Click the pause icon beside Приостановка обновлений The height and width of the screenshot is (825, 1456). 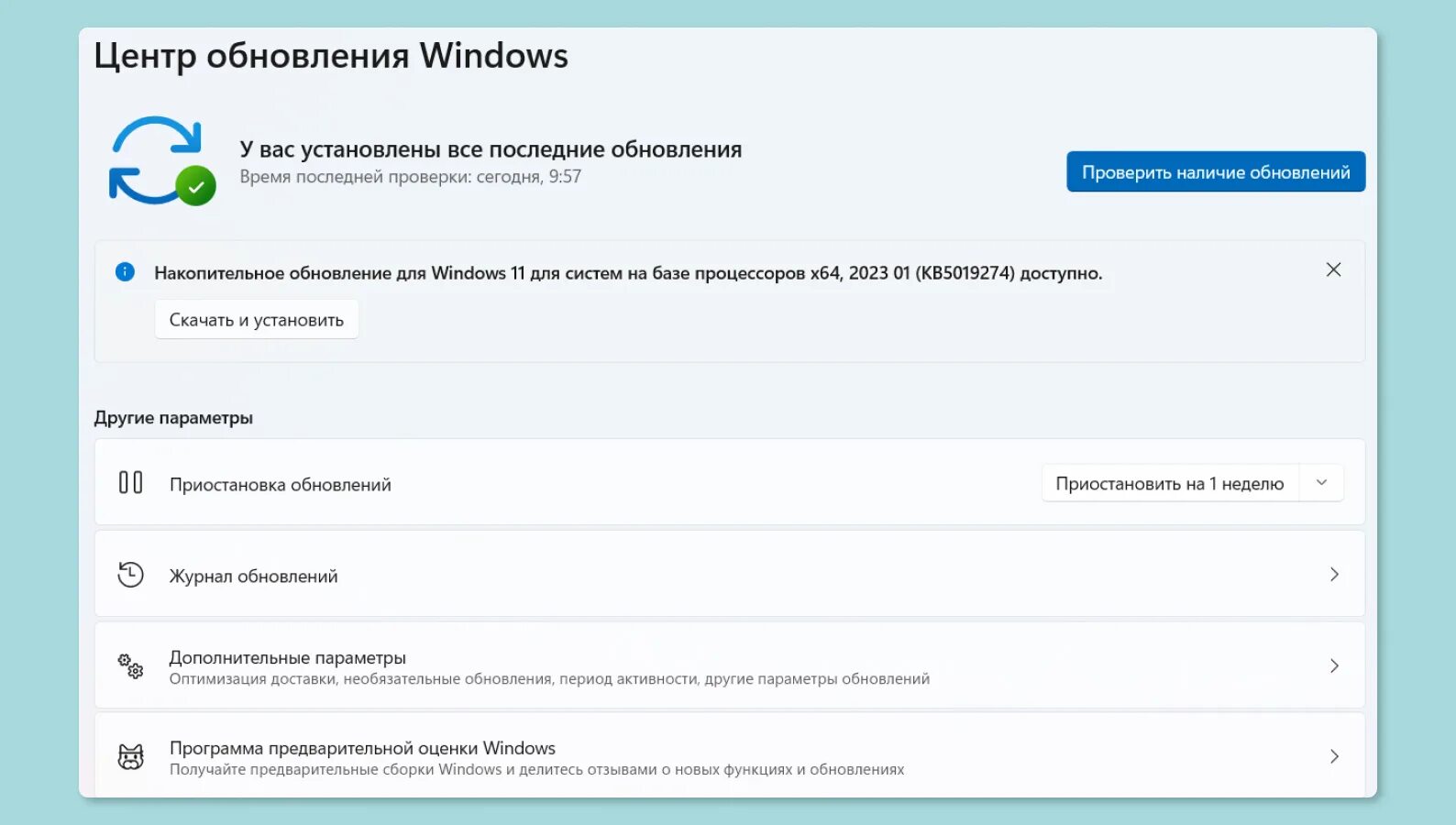(131, 483)
